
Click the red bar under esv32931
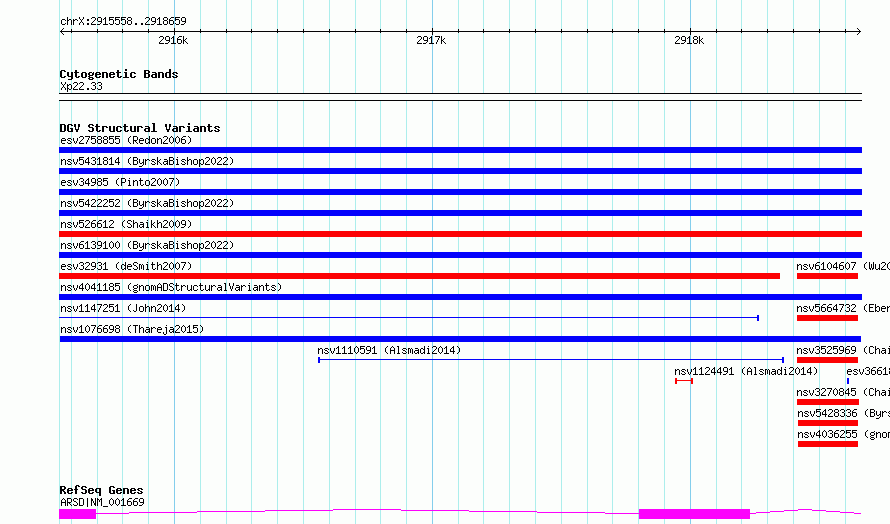419,276
